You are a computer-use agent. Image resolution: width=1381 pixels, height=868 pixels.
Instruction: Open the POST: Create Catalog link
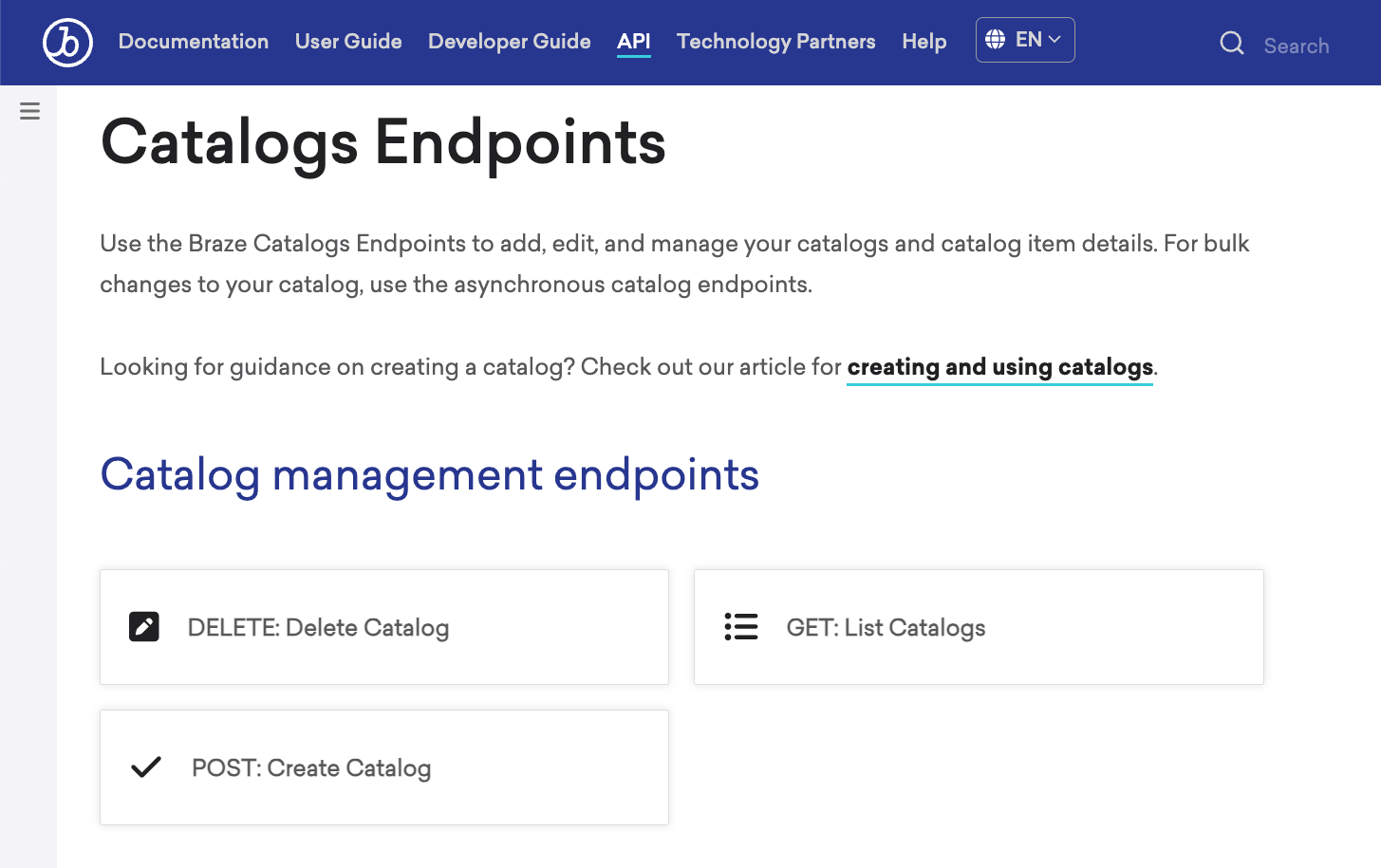tap(311, 768)
